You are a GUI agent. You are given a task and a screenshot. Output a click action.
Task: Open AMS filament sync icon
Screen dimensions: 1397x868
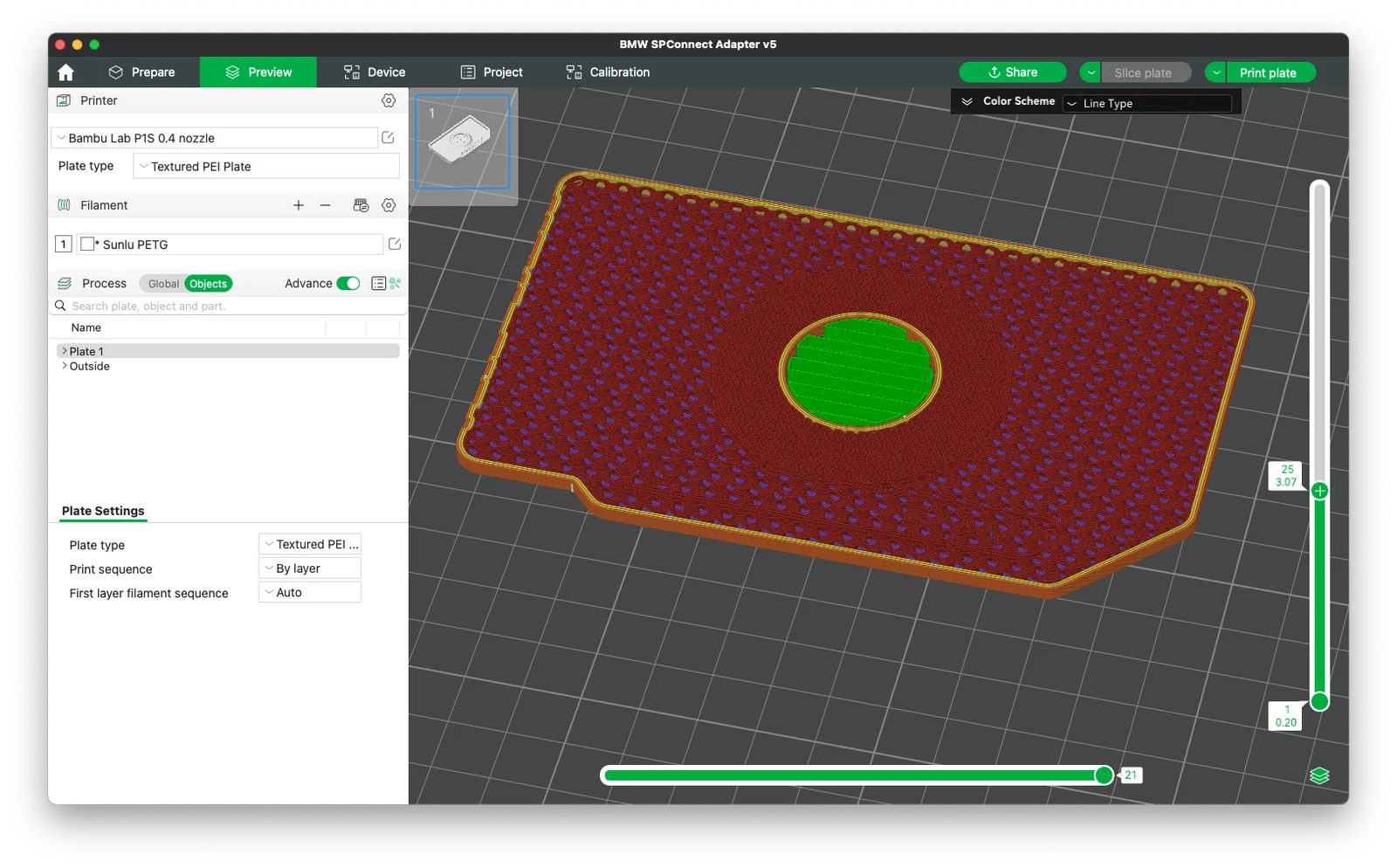pyautogui.click(x=361, y=205)
